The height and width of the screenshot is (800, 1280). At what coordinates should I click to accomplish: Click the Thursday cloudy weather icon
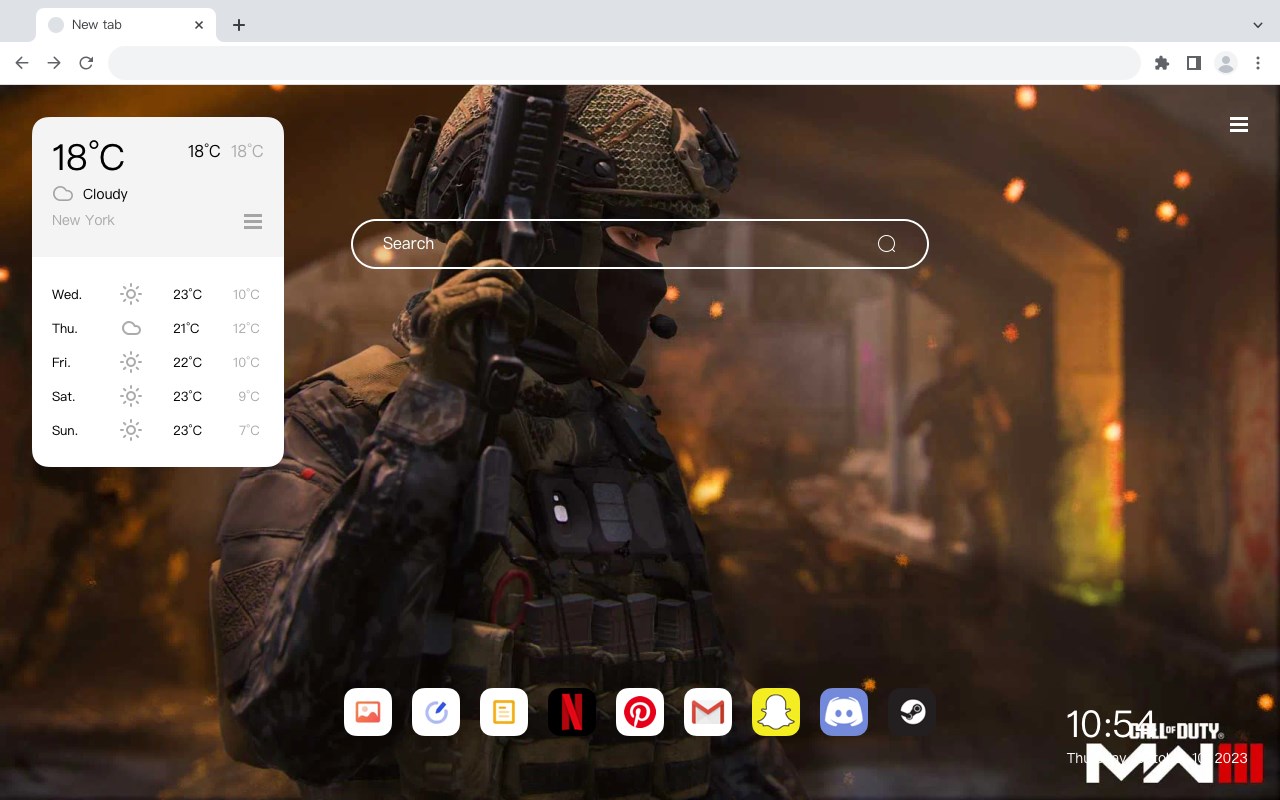click(131, 328)
